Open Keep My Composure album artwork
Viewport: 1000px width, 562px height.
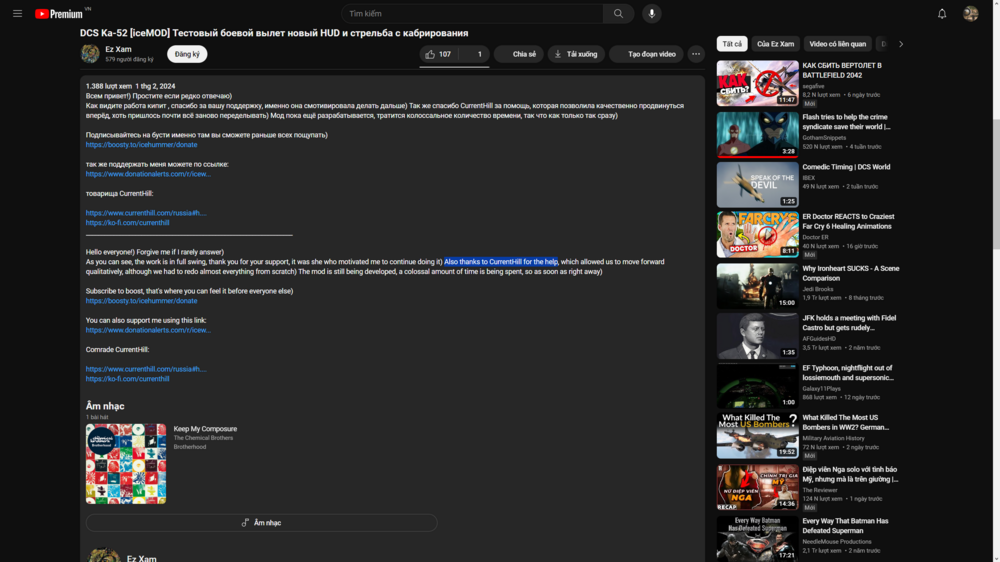point(126,464)
